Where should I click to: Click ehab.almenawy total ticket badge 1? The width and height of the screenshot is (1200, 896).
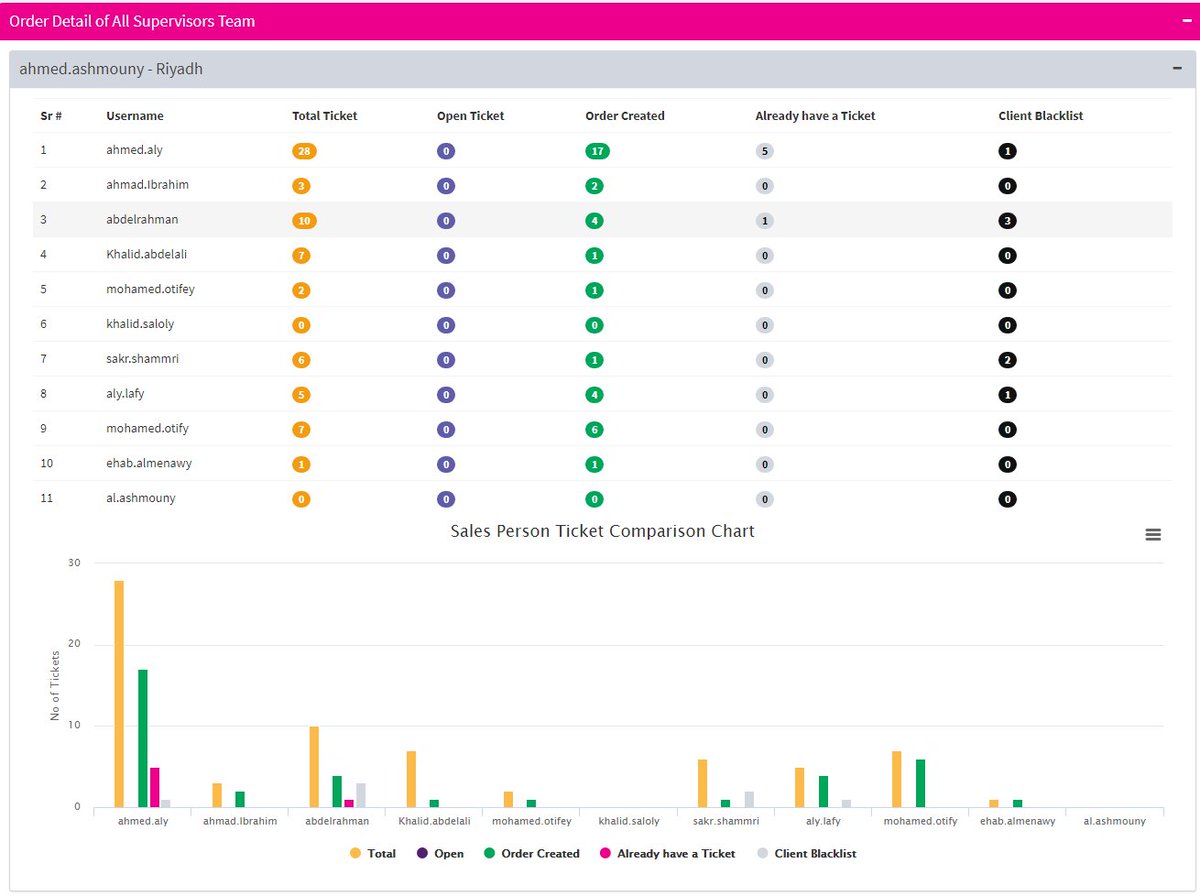[301, 465]
